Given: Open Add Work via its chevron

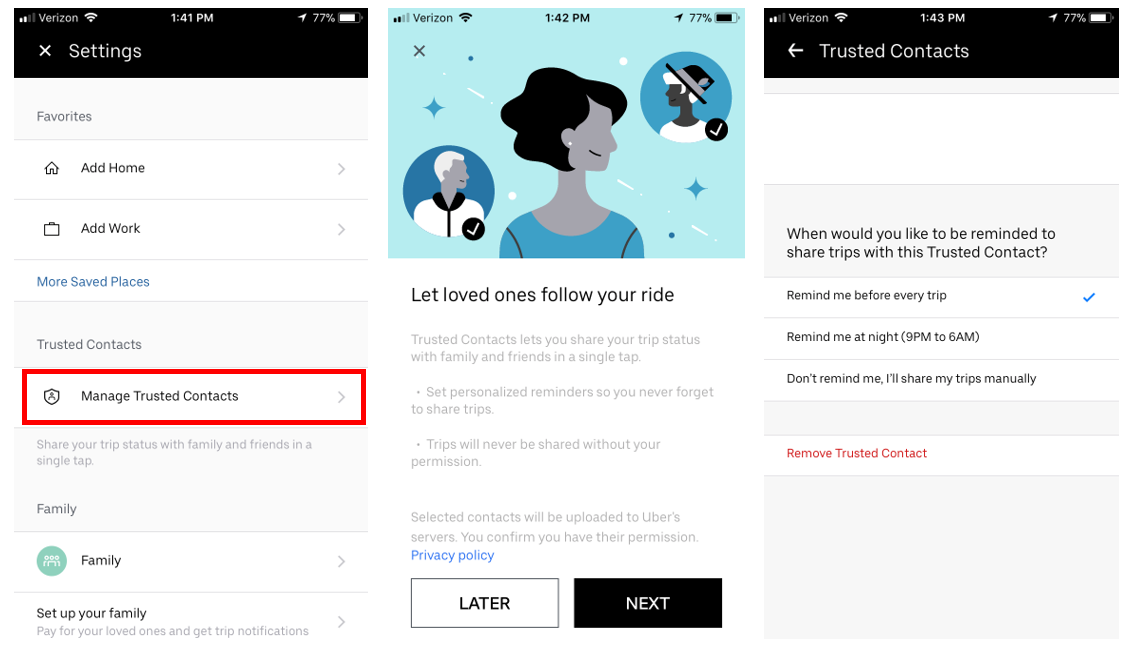Looking at the screenshot, I should (x=341, y=230).
